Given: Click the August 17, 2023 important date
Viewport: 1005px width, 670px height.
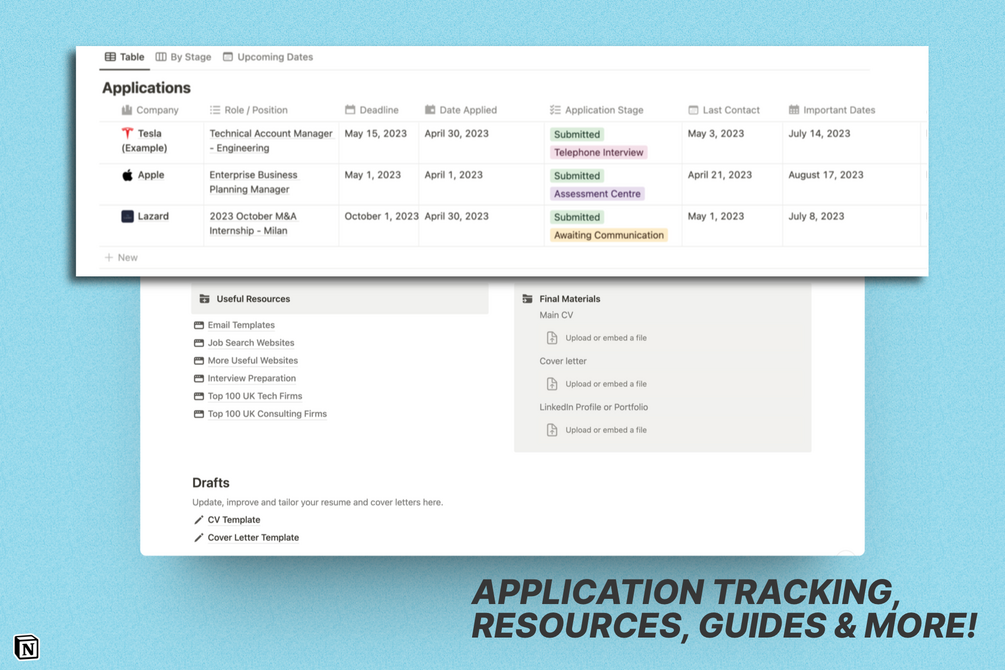Looking at the screenshot, I should tap(826, 175).
